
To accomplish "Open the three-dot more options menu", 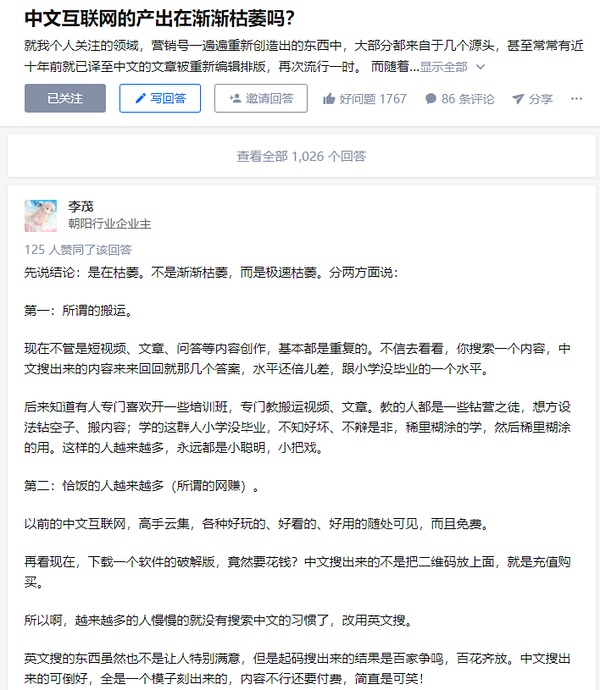I will 576,99.
